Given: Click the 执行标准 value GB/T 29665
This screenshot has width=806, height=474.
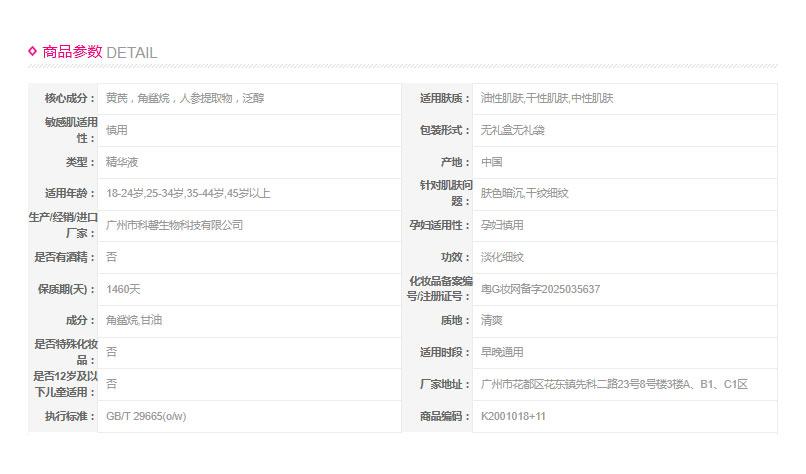Looking at the screenshot, I should [x=145, y=416].
